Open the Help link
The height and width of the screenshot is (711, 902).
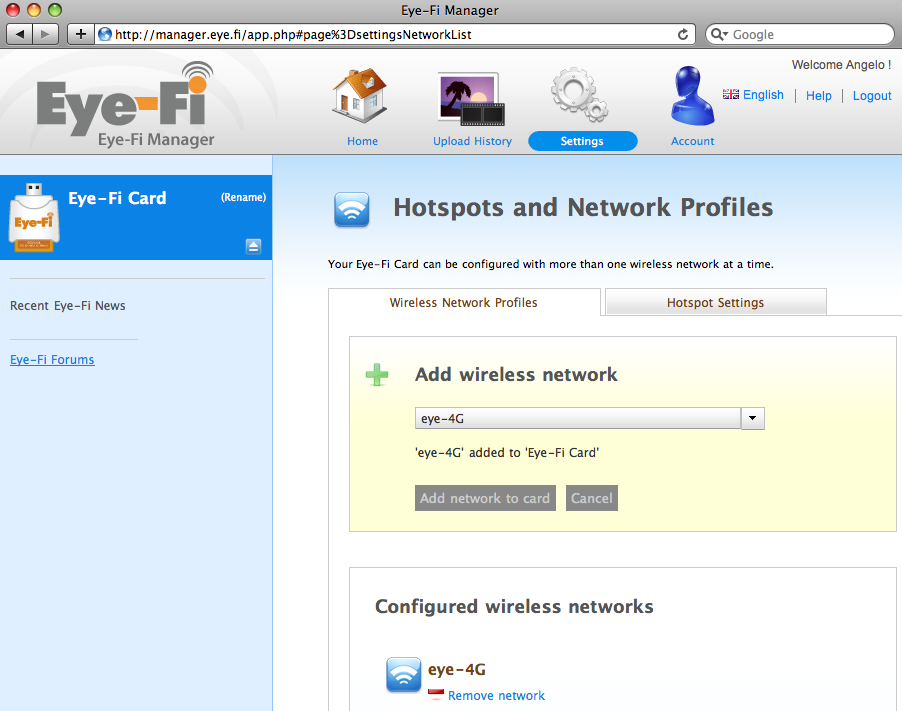(819, 95)
